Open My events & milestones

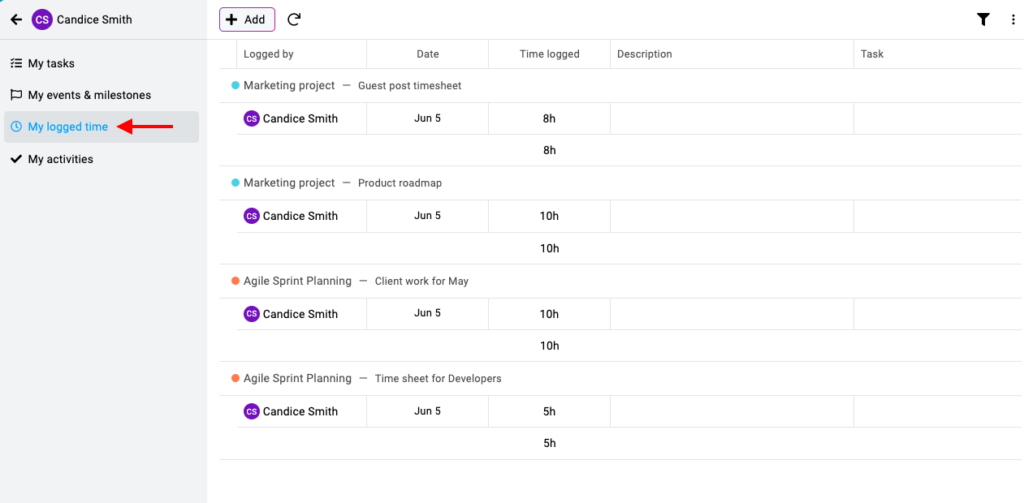(89, 95)
